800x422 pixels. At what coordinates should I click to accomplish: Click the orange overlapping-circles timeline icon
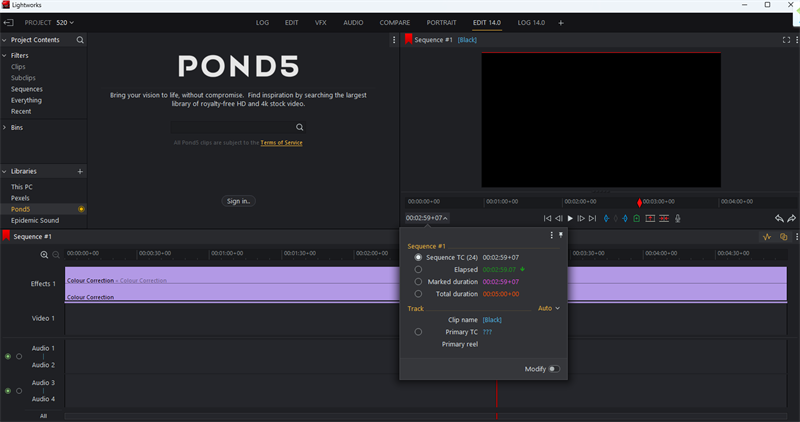[x=784, y=237]
